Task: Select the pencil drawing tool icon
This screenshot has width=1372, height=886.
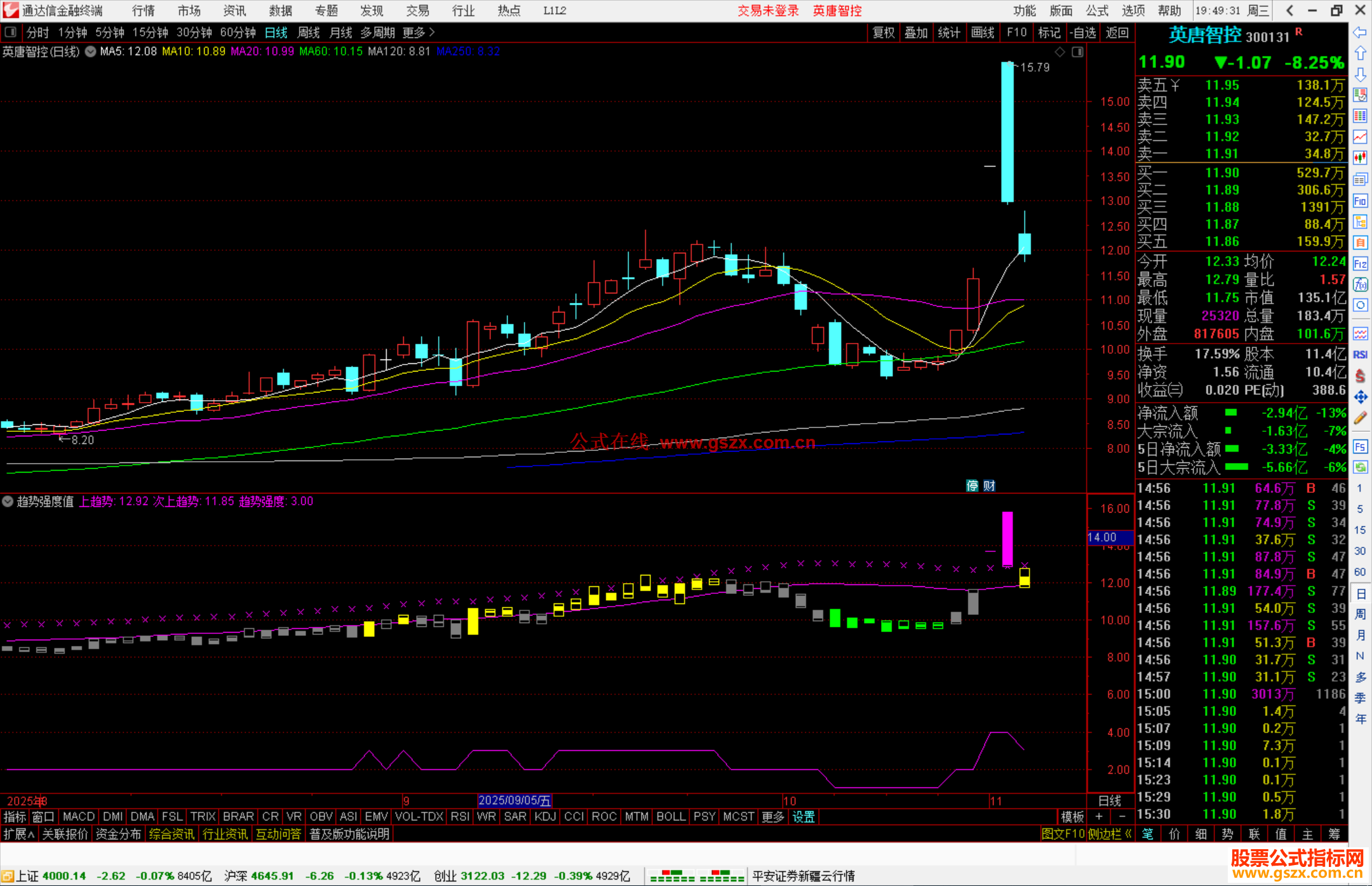Action: click(1360, 418)
